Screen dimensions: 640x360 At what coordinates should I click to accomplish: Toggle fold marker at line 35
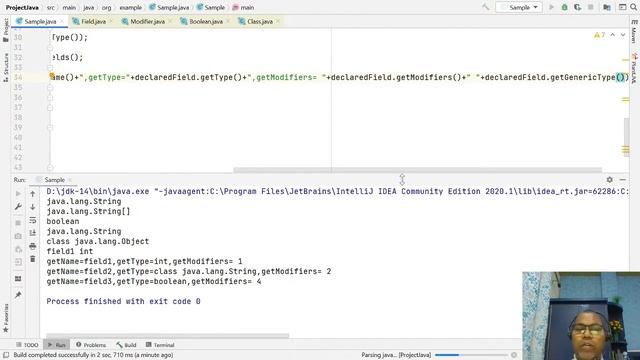coord(50,87)
